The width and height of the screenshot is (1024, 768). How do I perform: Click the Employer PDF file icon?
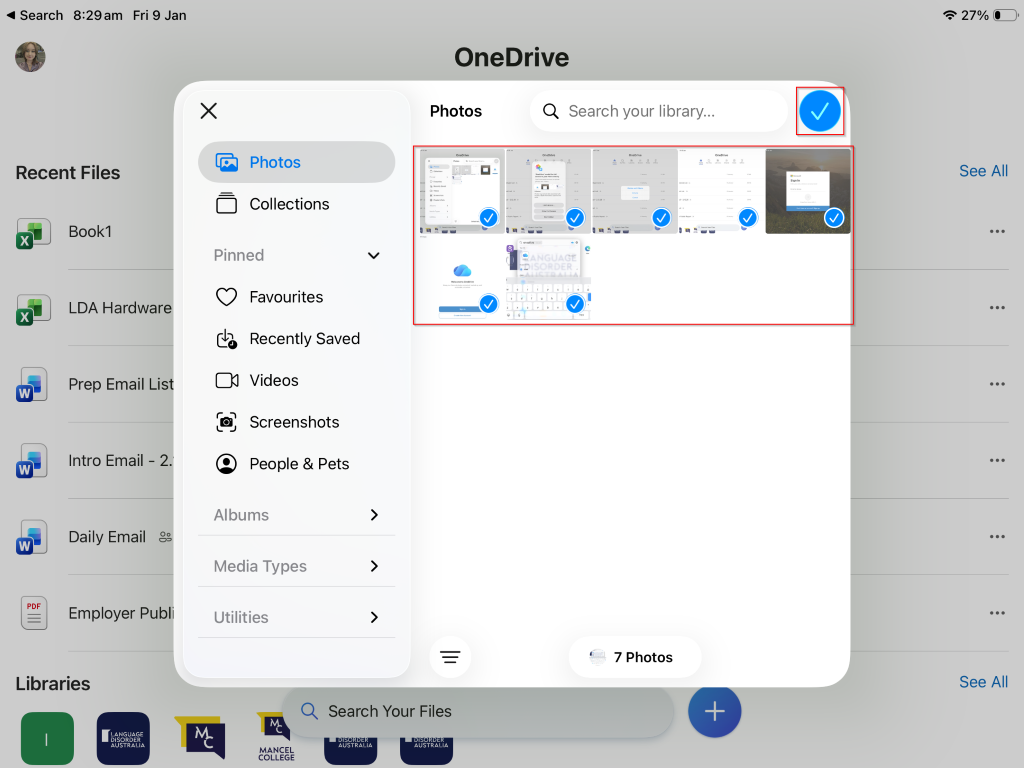pos(34,613)
